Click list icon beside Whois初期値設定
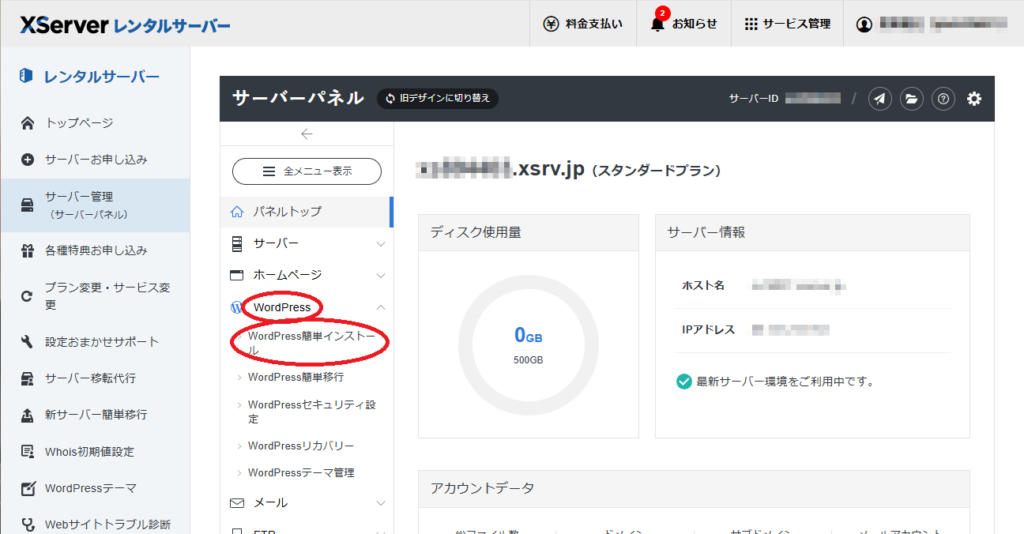This screenshot has width=1024, height=534. 27,452
